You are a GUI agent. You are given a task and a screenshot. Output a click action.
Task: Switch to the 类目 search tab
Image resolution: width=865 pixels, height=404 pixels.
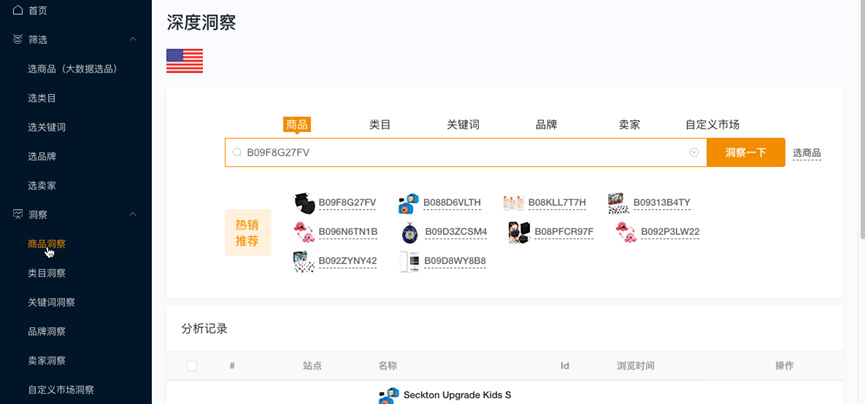point(380,125)
